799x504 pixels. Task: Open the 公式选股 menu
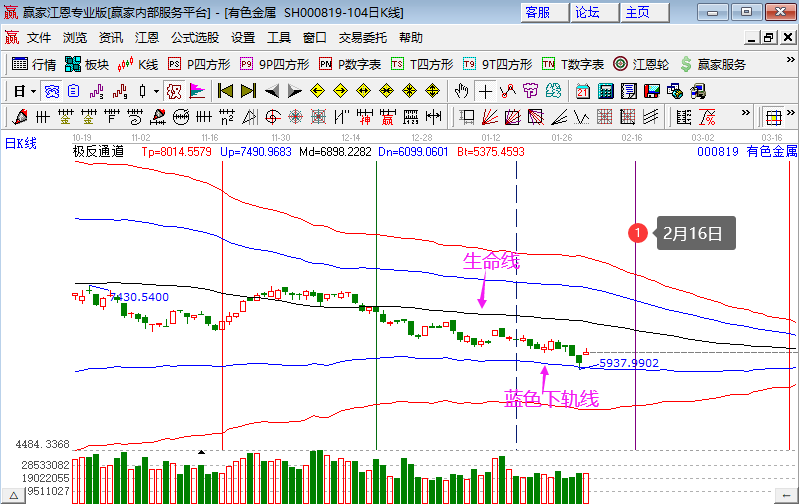click(x=195, y=38)
